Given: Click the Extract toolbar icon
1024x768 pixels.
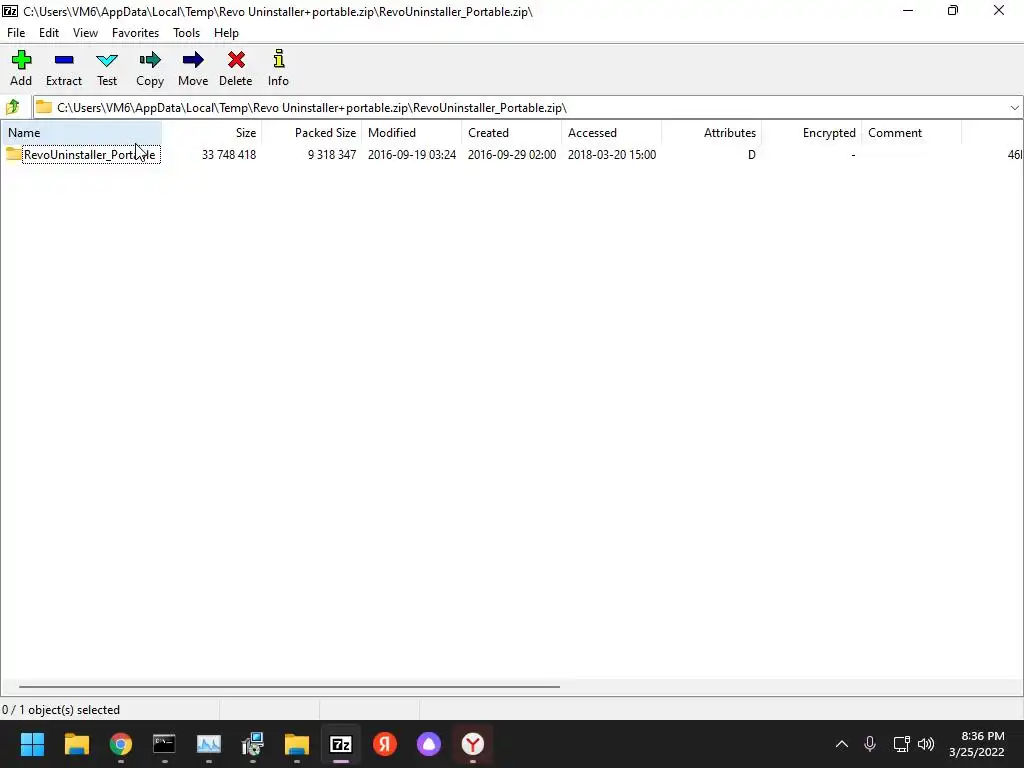Looking at the screenshot, I should tap(64, 60).
